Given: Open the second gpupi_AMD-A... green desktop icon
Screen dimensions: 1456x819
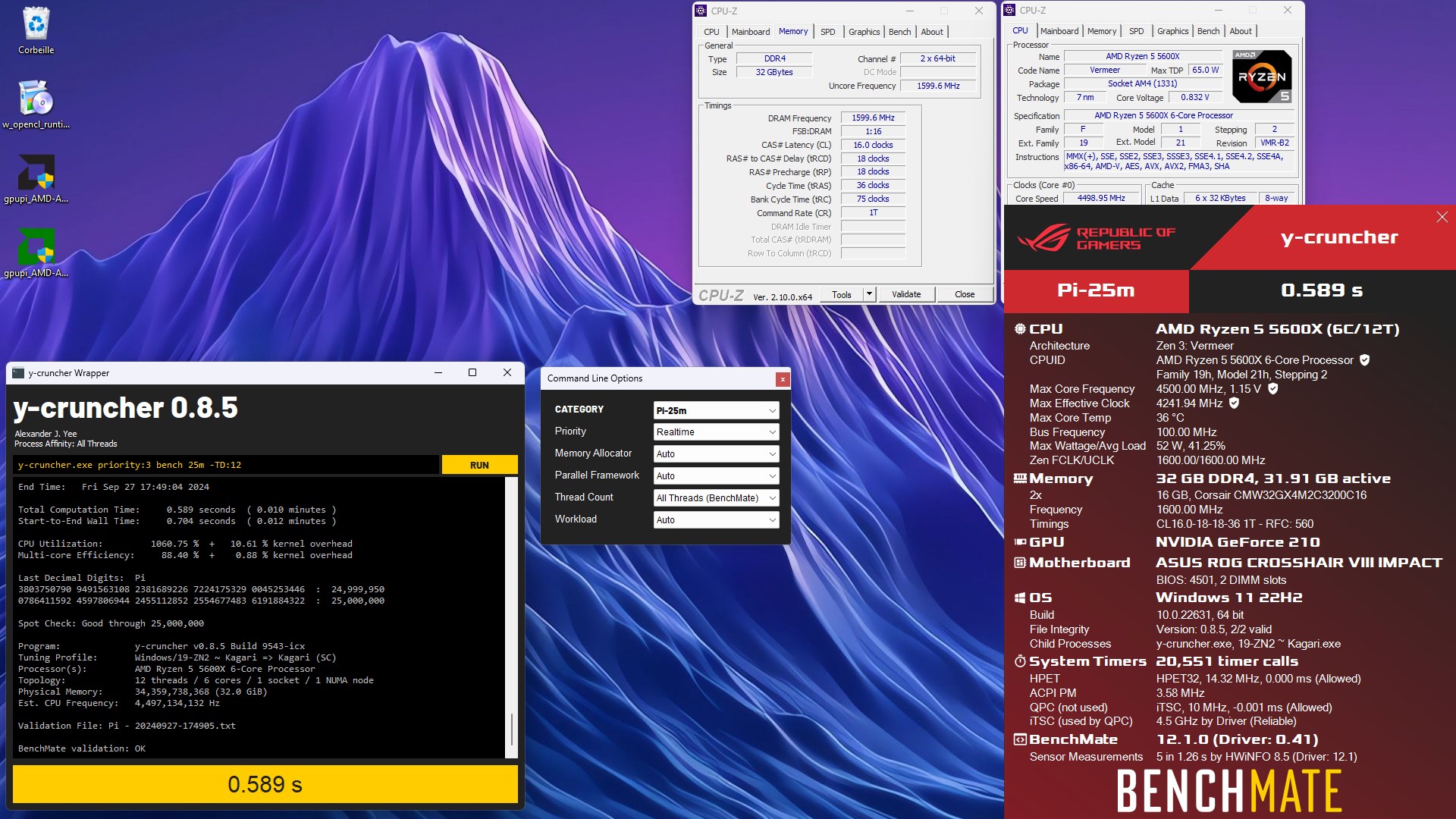Looking at the screenshot, I should (36, 253).
